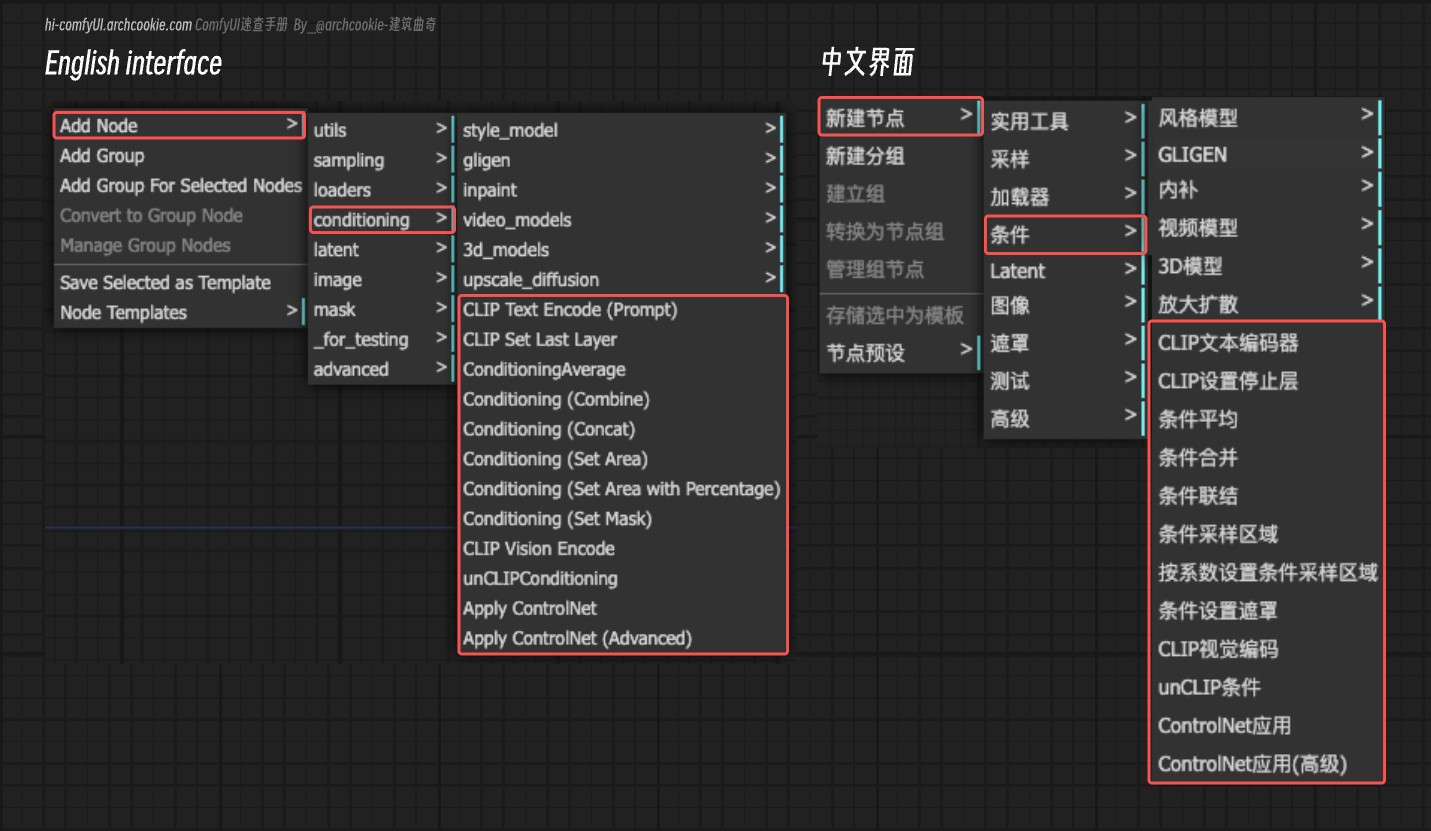Add 条件采样区域 node
This screenshot has height=831, width=1431.
click(x=1267, y=534)
